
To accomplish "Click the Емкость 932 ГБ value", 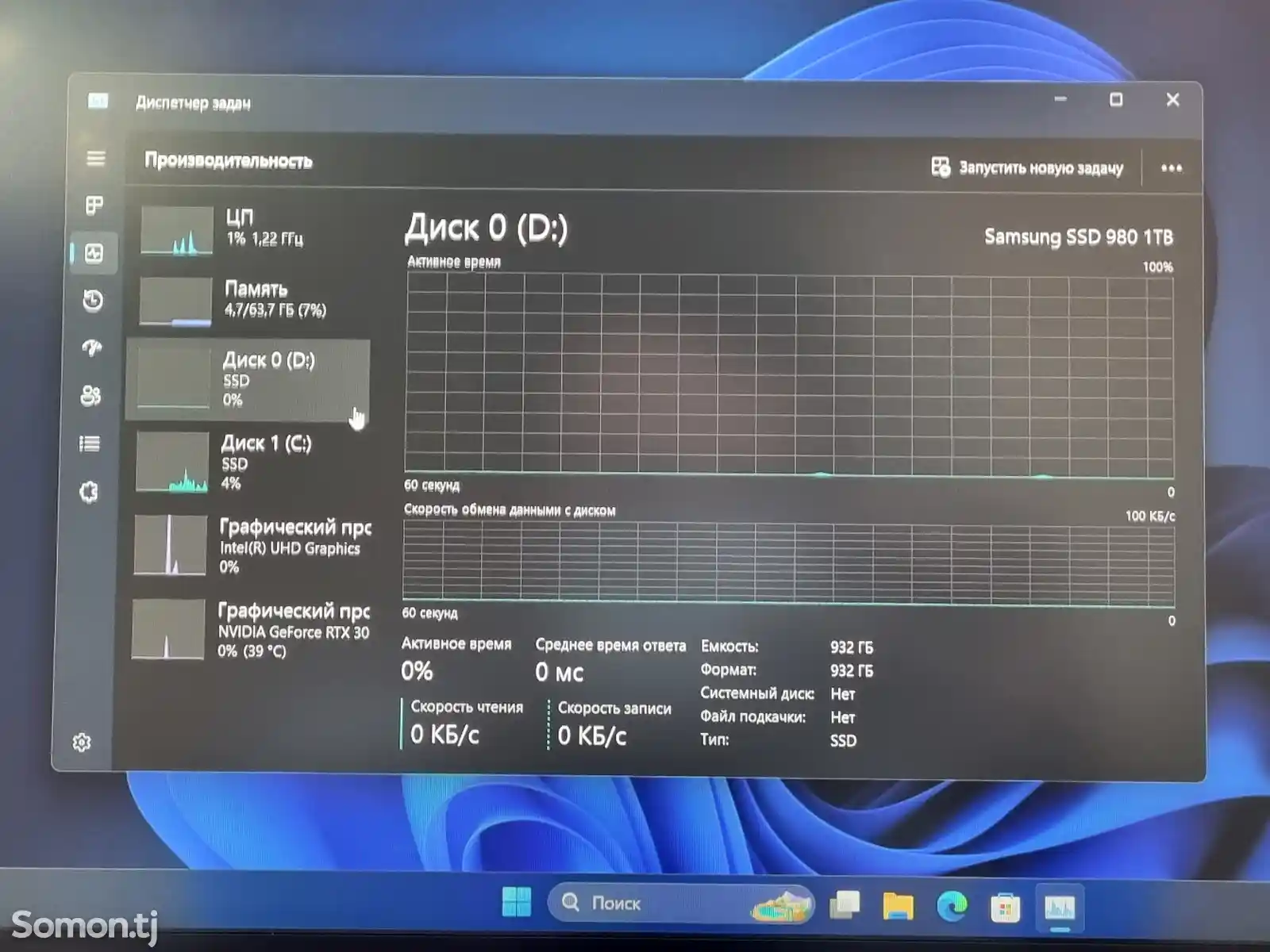I will [852, 647].
